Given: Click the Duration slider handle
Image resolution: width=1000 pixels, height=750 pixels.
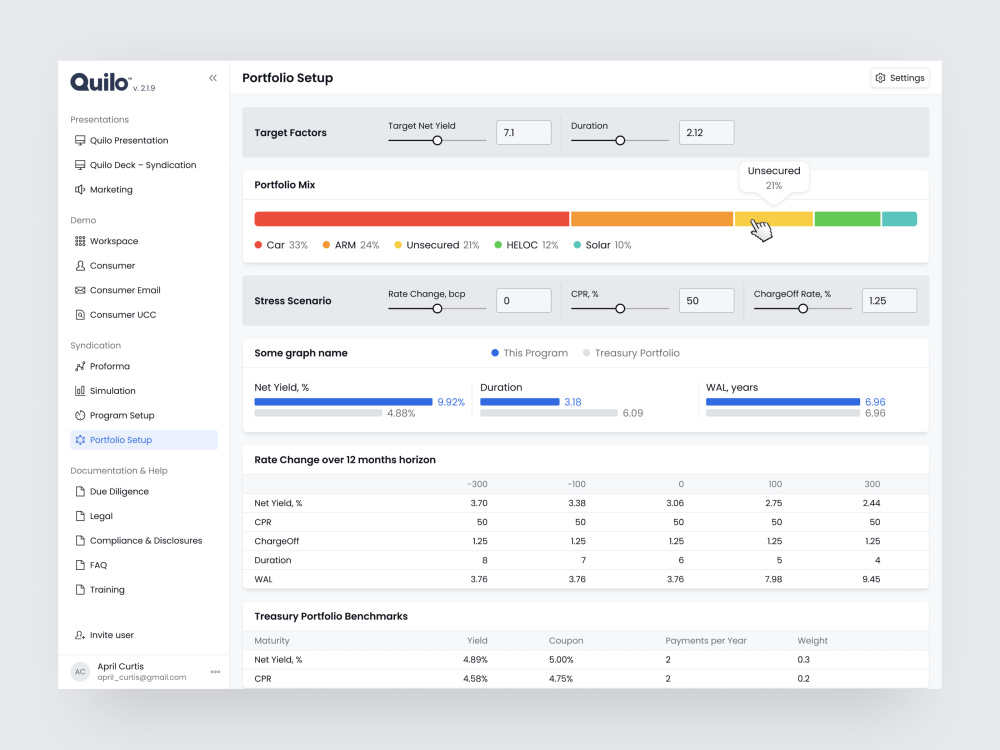Looking at the screenshot, I should [x=620, y=140].
